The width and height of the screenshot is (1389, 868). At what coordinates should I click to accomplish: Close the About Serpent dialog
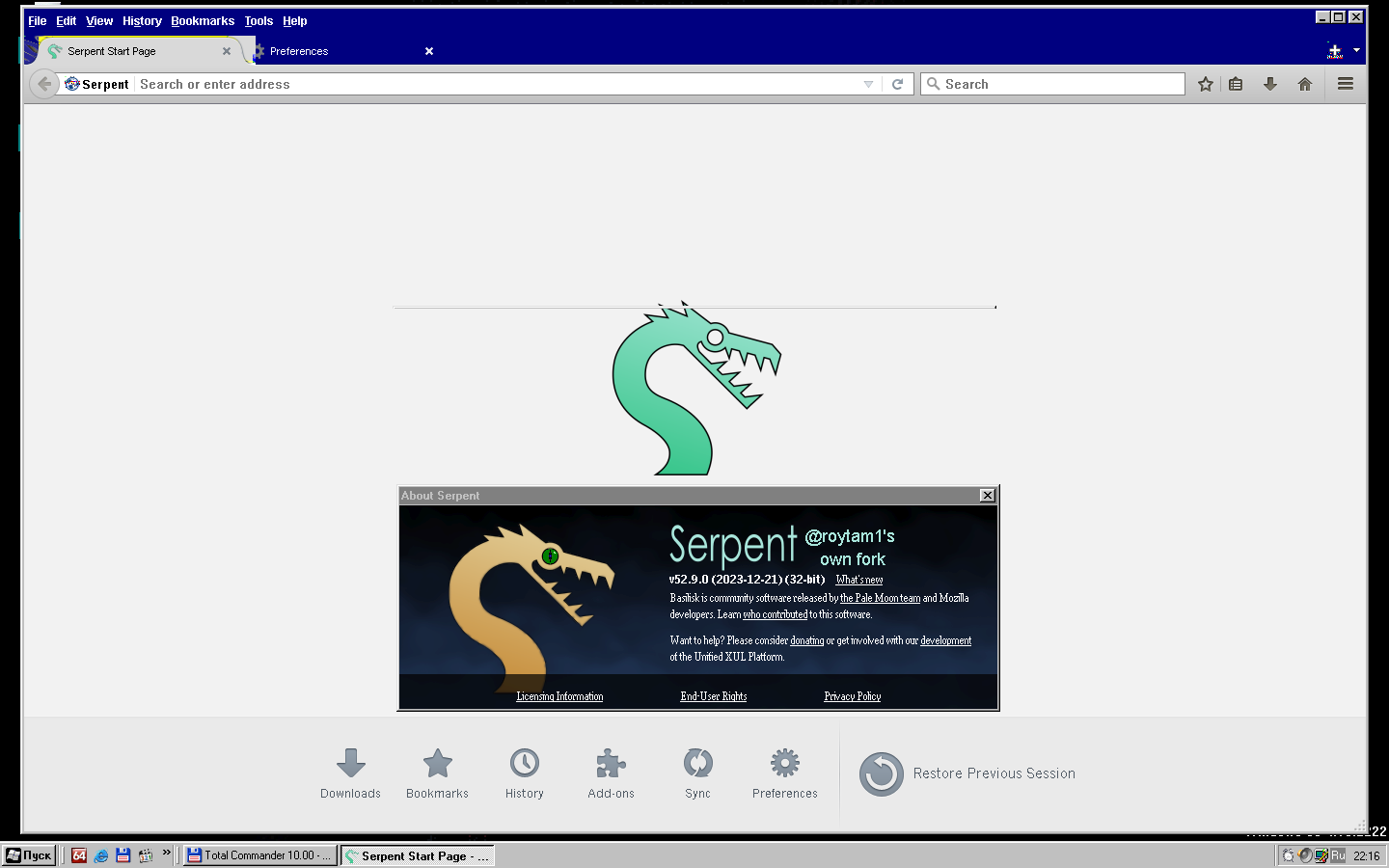[x=987, y=495]
